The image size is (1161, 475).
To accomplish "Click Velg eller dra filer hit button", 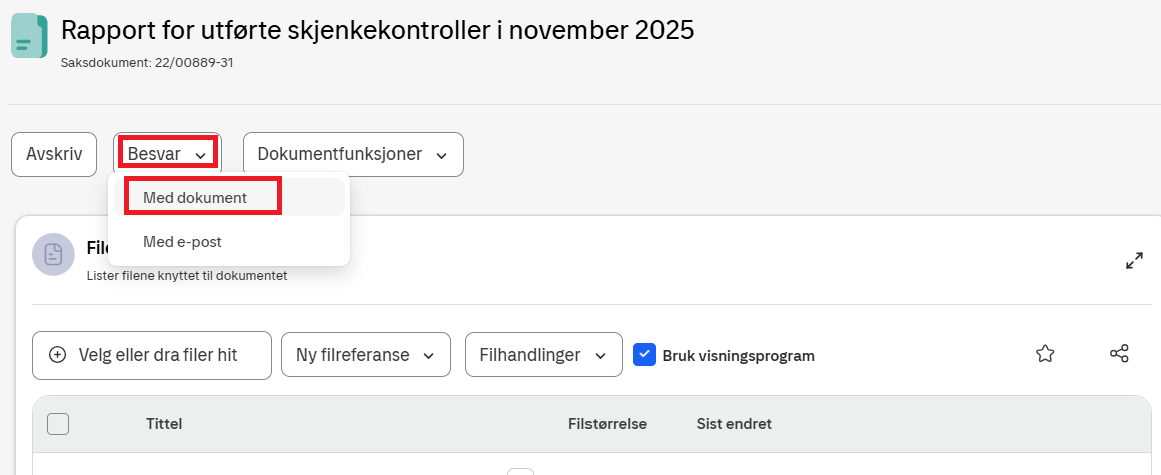I will [152, 356].
